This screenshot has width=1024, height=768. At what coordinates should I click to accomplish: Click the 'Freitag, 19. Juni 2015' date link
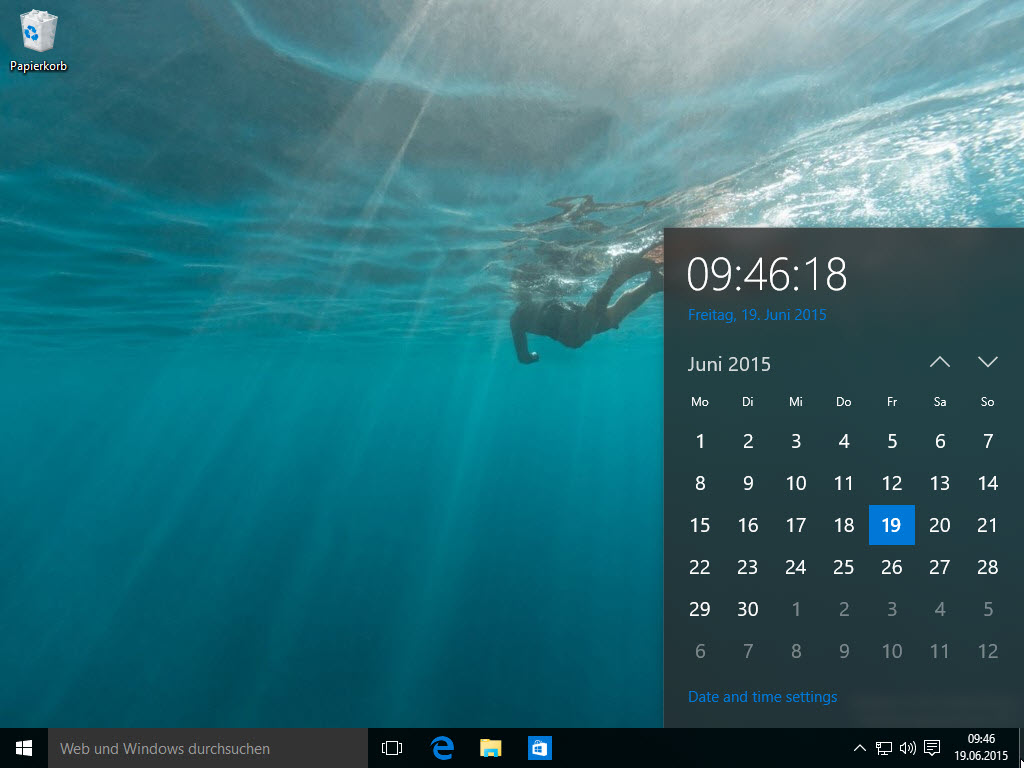click(757, 315)
